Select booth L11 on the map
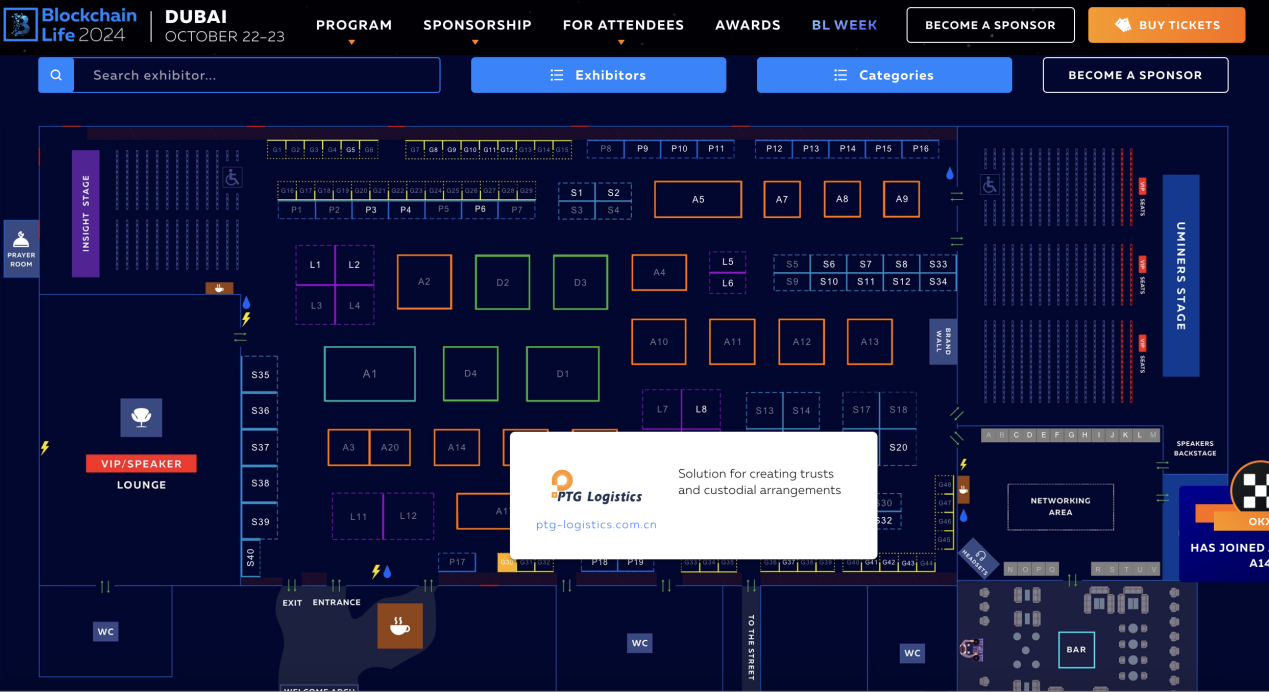This screenshot has height=692, width=1269. click(x=358, y=516)
